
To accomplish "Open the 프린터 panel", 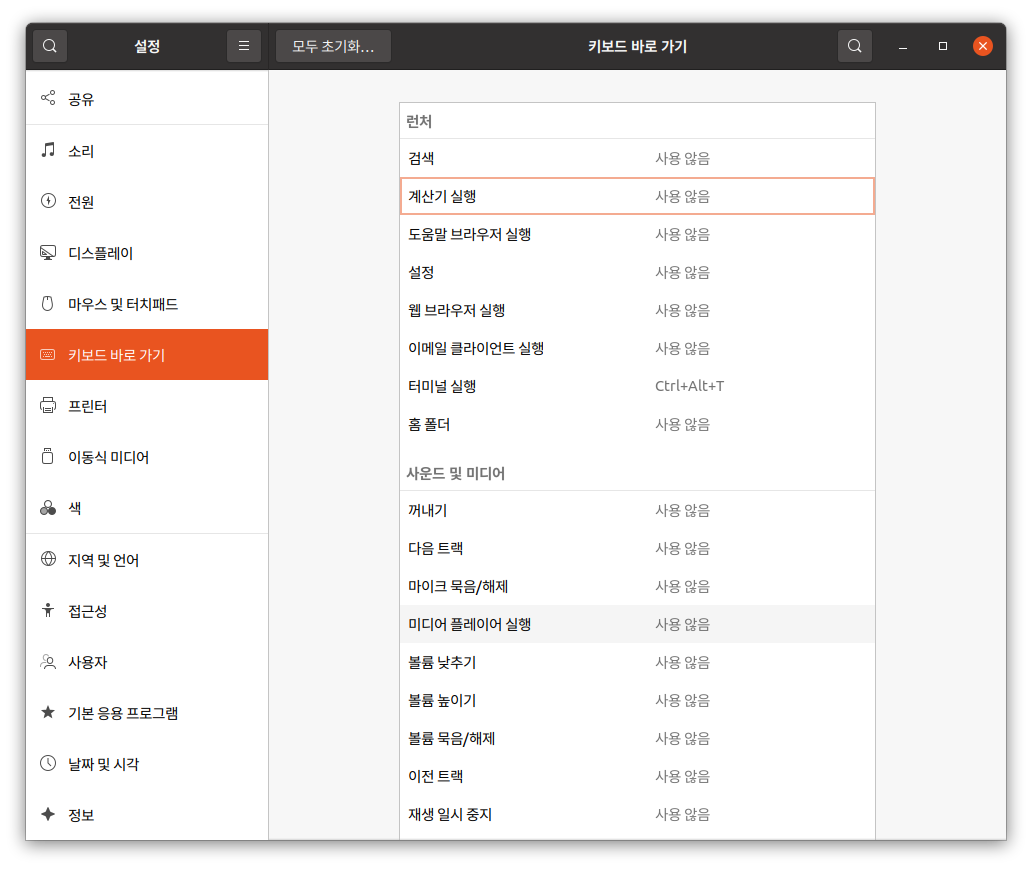I will click(147, 406).
